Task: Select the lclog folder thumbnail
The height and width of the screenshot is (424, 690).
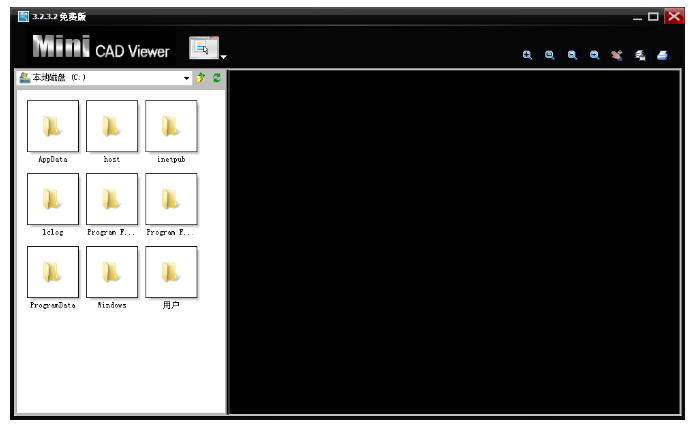Action: pos(53,199)
